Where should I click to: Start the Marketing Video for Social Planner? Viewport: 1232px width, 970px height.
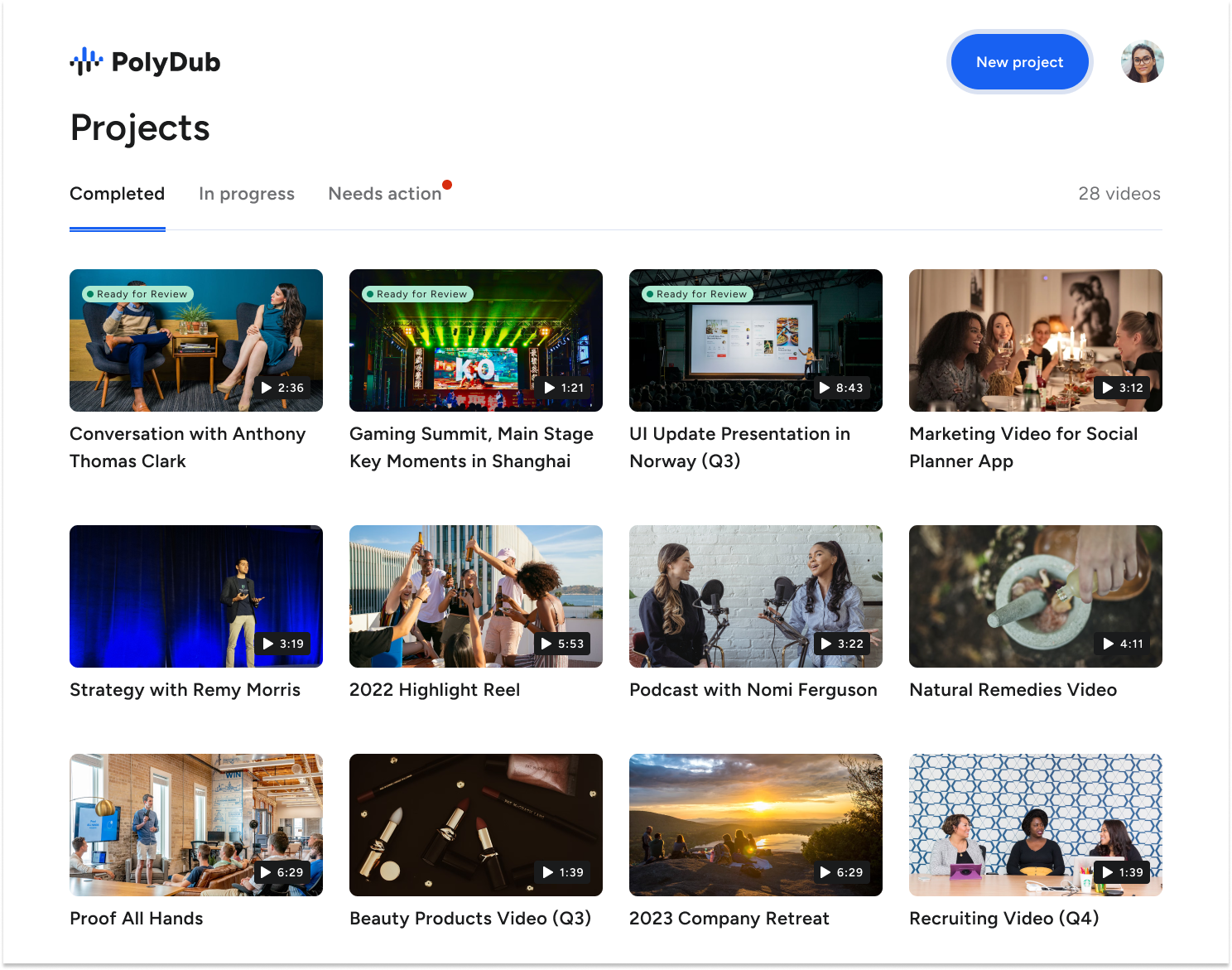tap(1108, 388)
